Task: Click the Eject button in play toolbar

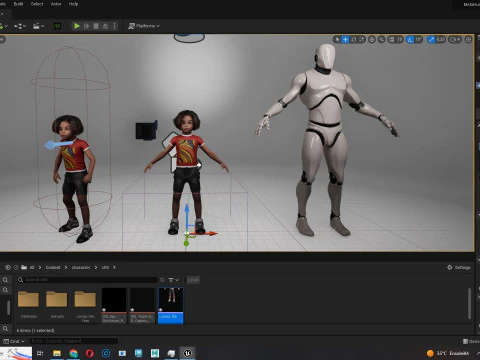Action: pyautogui.click(x=105, y=26)
